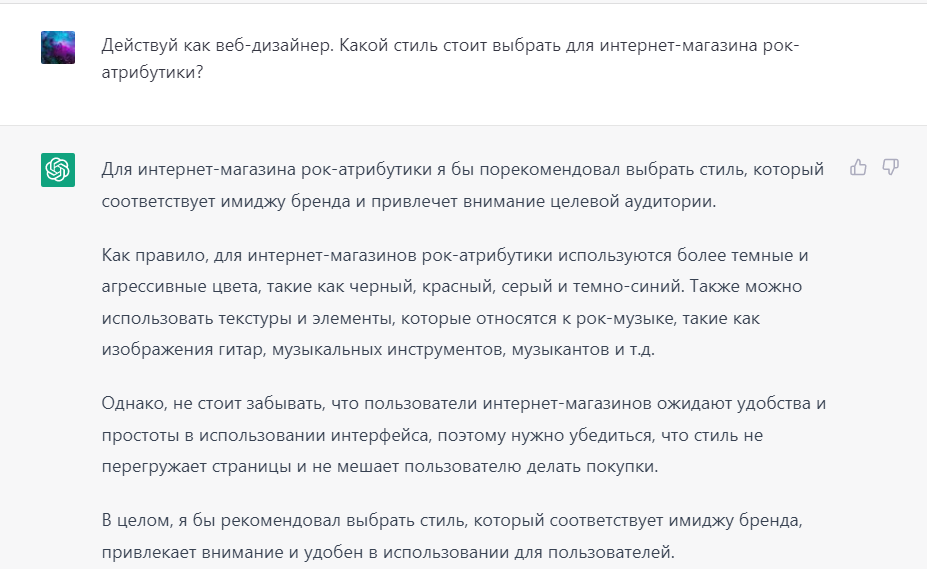927x569 pixels.
Task: Click the line starting "Однако, не стоит забывать"
Action: pyautogui.click(x=464, y=404)
